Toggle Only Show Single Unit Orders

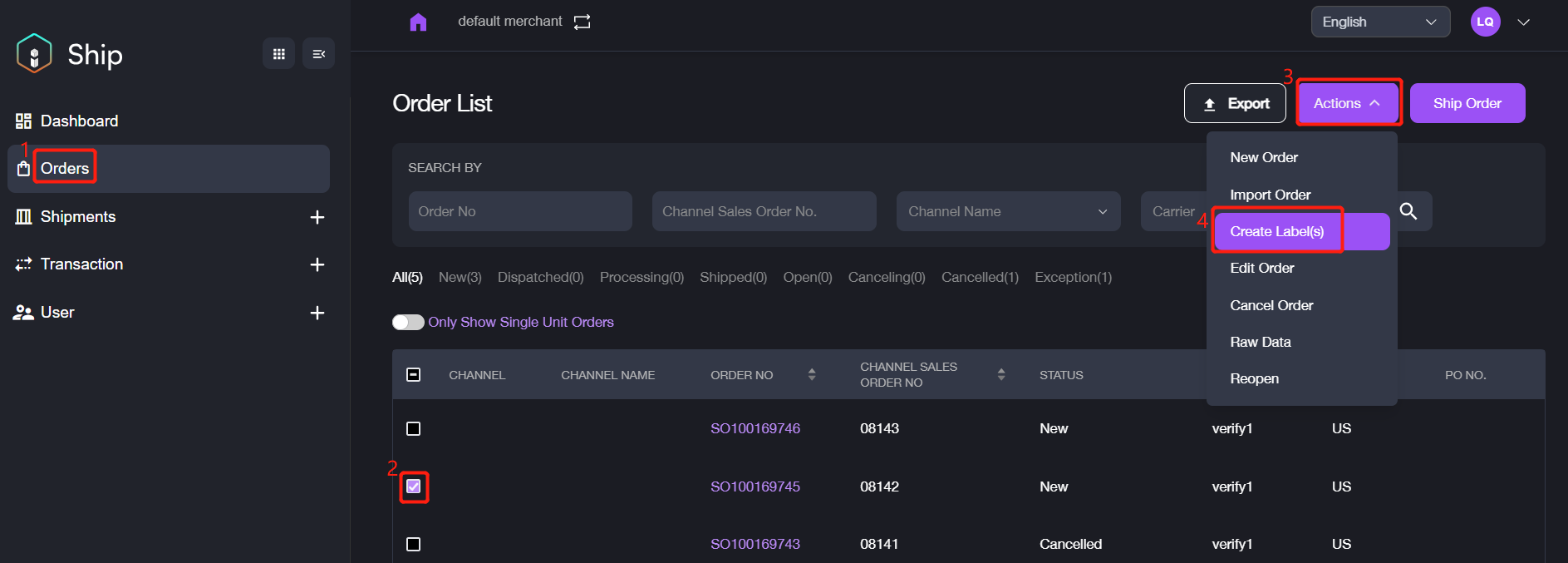pyautogui.click(x=408, y=322)
